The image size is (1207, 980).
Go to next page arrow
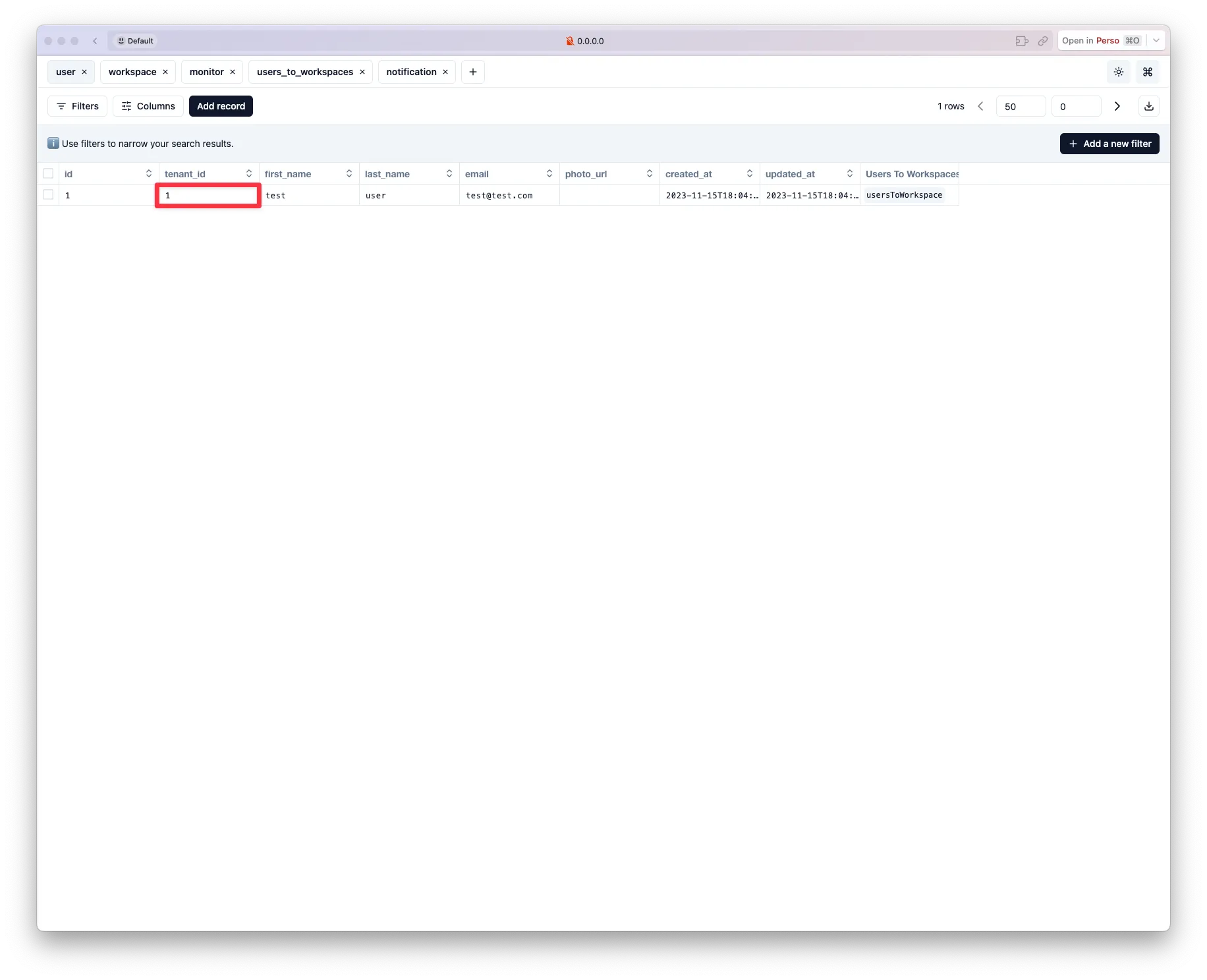(1117, 106)
